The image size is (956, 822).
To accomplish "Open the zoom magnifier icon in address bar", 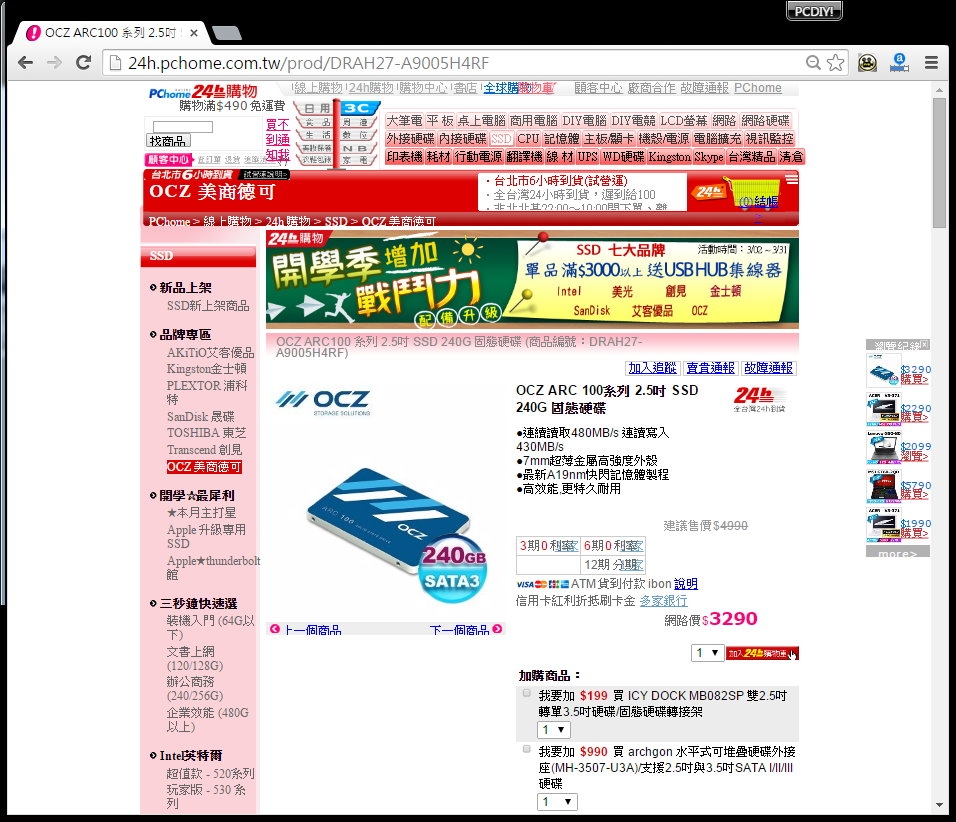I will point(813,63).
